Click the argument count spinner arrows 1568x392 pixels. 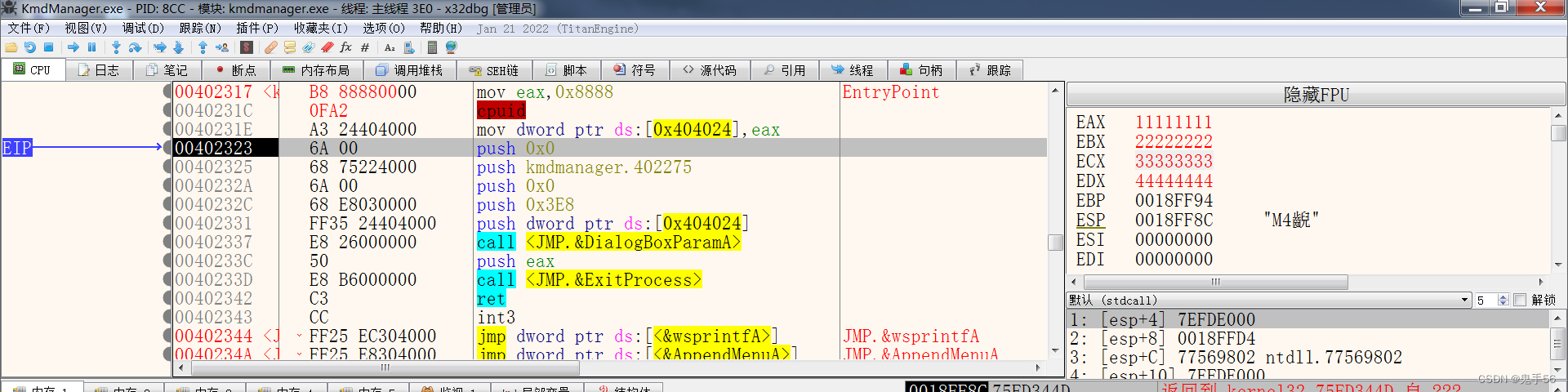1503,300
